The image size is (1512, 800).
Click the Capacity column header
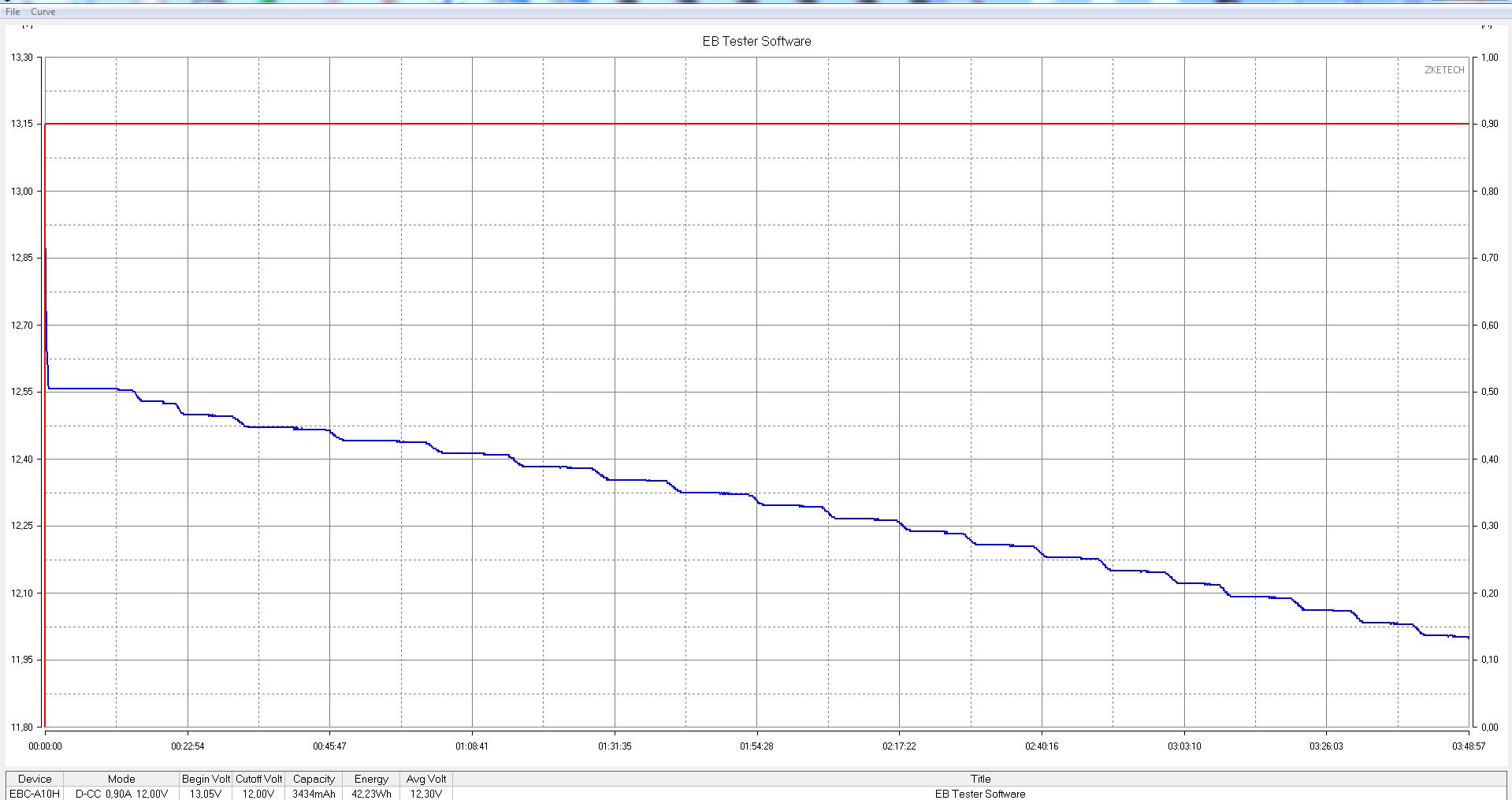click(314, 779)
